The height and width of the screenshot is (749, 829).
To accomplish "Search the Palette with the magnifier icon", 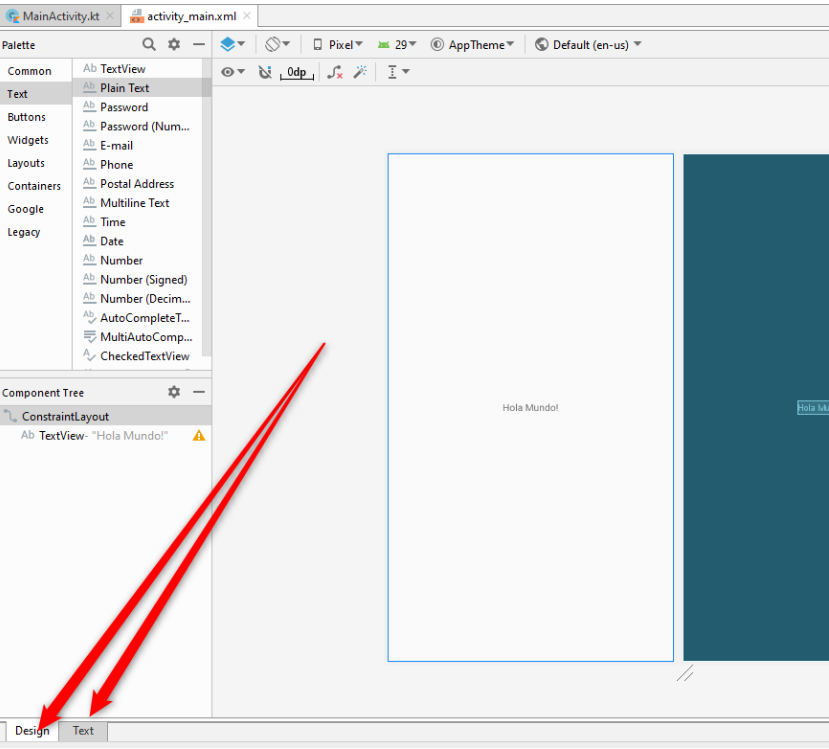I will click(x=149, y=45).
